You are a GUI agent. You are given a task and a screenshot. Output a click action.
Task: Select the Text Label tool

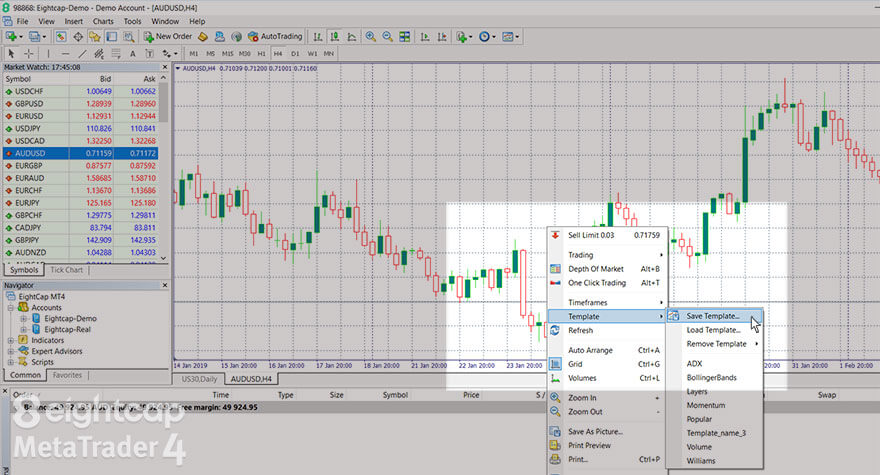149,54
